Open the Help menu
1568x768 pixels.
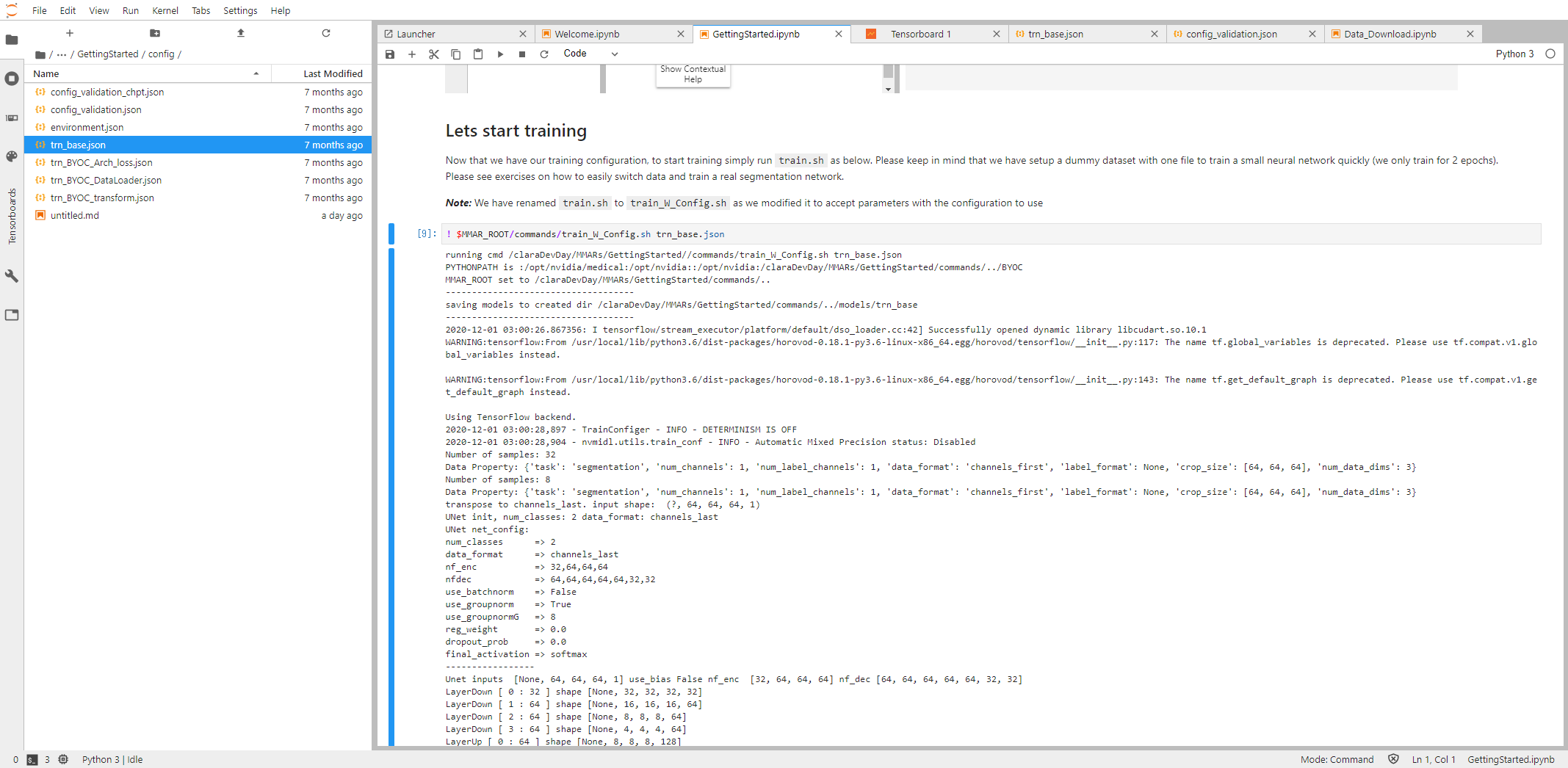point(281,10)
